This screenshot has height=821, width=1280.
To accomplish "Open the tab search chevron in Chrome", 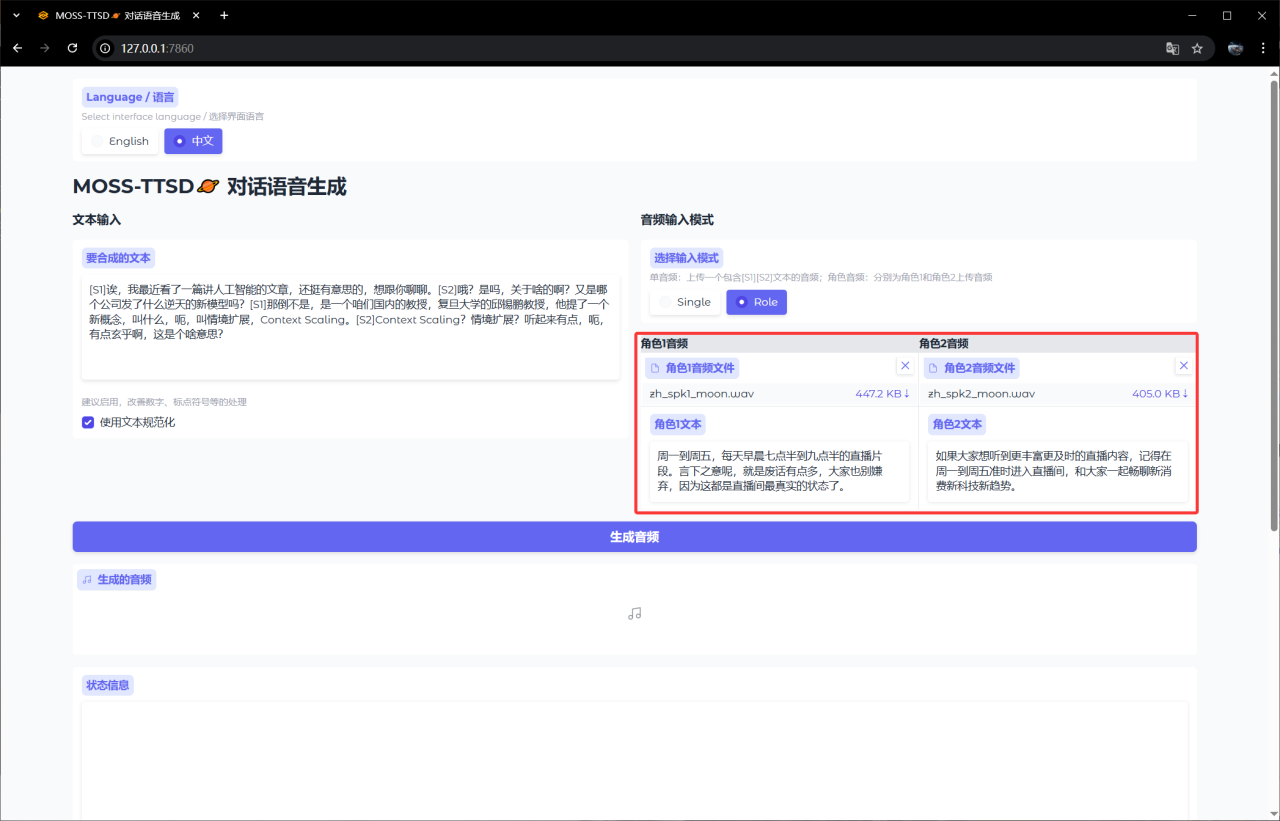I will click(x=16, y=15).
